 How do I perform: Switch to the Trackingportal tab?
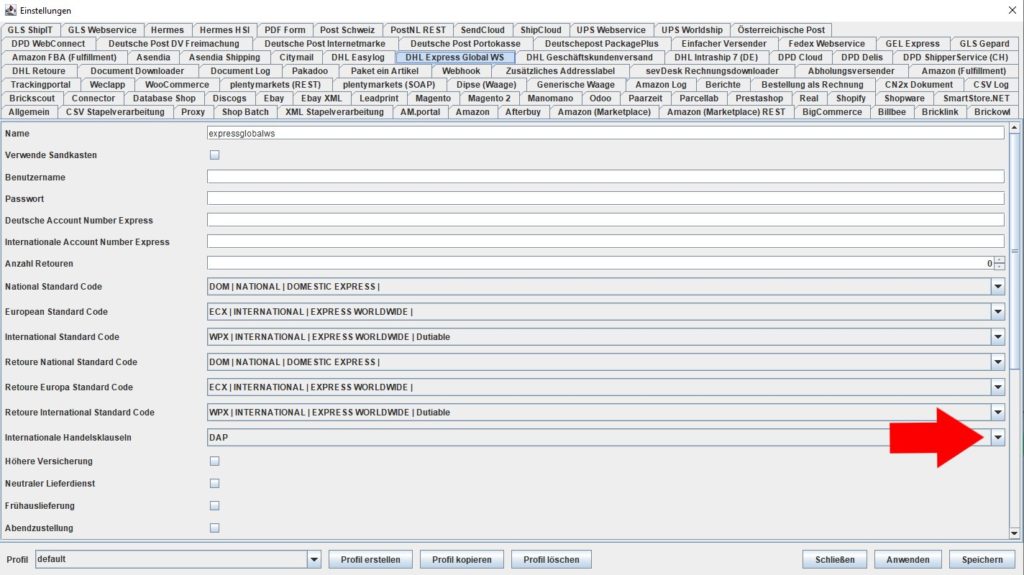click(40, 84)
